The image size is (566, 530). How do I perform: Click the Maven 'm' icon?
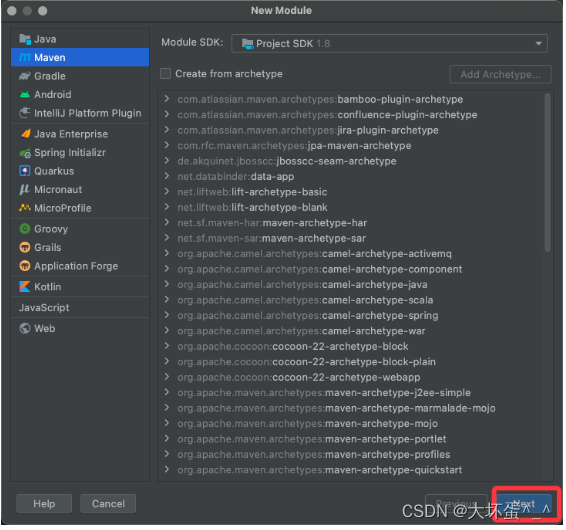point(25,57)
